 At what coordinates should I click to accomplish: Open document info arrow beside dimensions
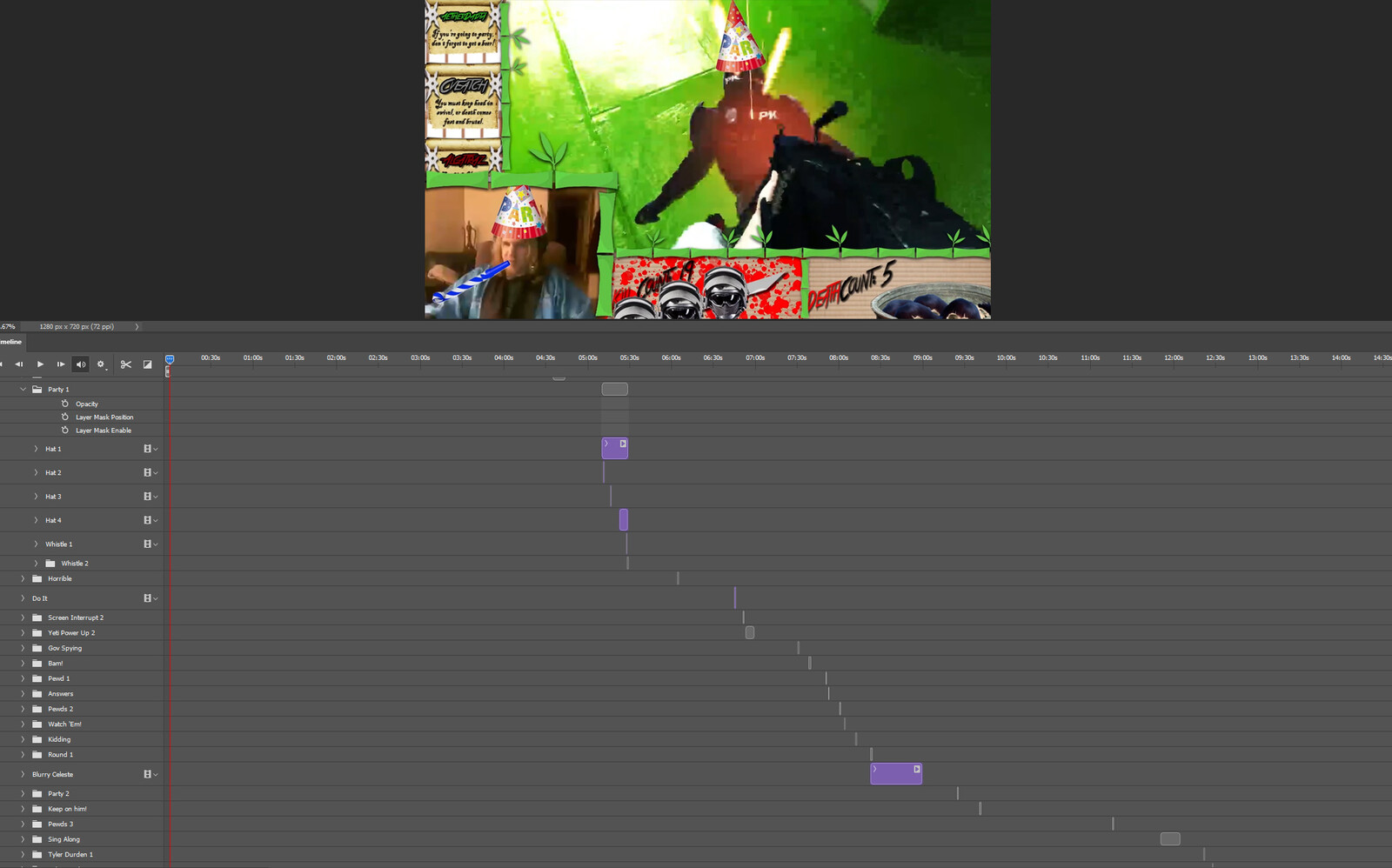(x=137, y=327)
